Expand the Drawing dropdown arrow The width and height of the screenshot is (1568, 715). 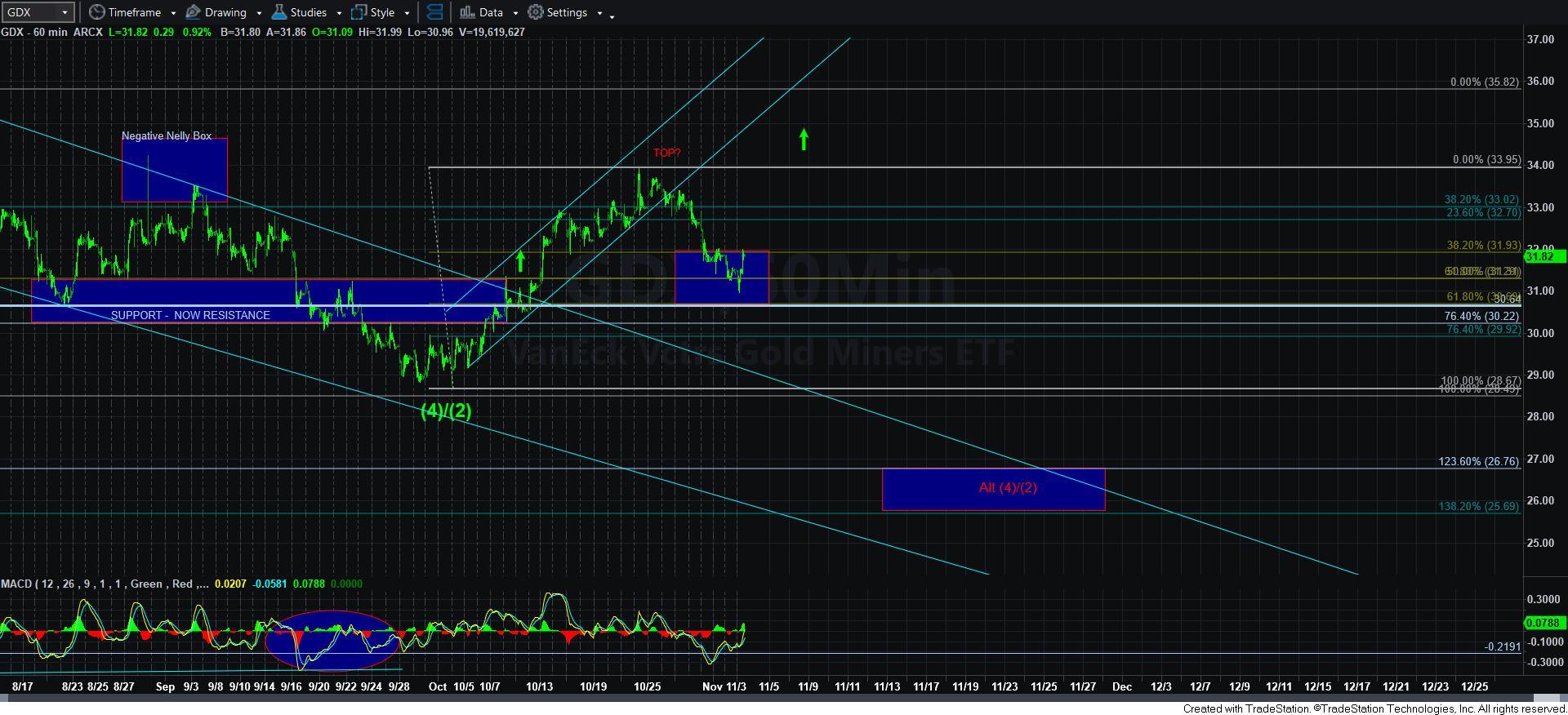[x=259, y=13]
